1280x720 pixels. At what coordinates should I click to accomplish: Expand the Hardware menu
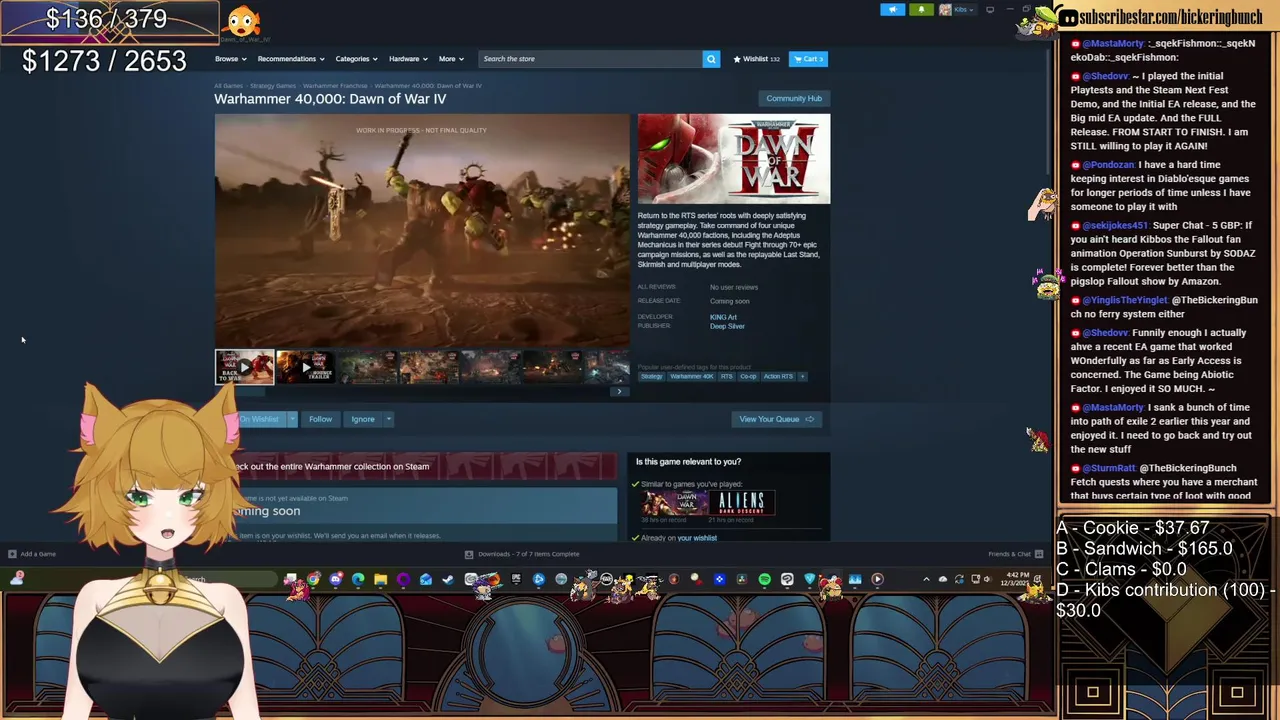(408, 59)
